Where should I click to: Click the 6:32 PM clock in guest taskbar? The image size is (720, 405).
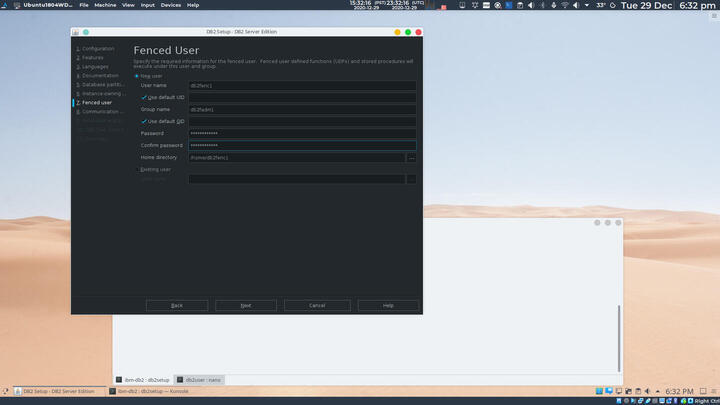click(679, 392)
